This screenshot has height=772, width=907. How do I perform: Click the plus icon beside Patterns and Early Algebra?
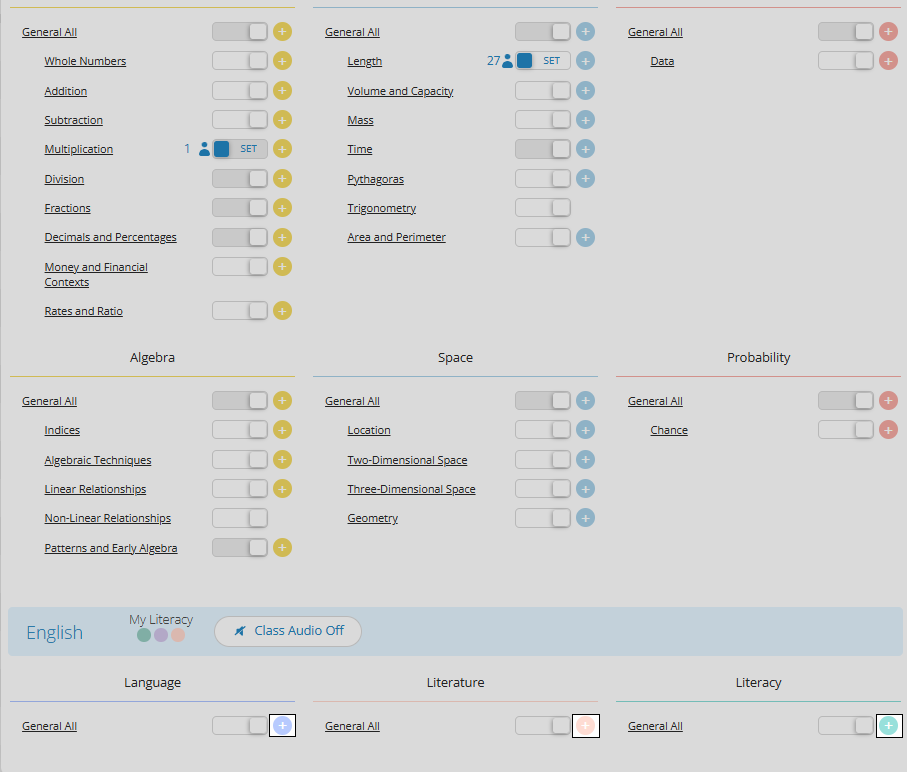(282, 548)
